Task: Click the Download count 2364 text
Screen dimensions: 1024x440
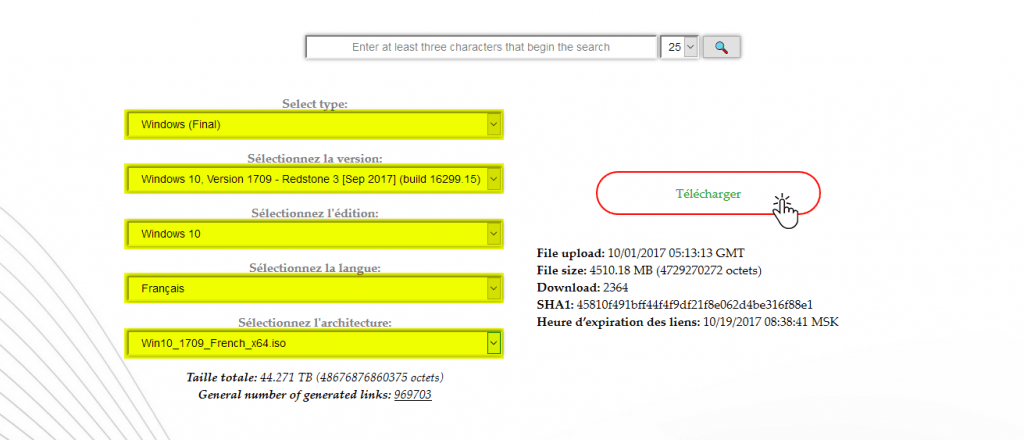Action: pos(583,287)
